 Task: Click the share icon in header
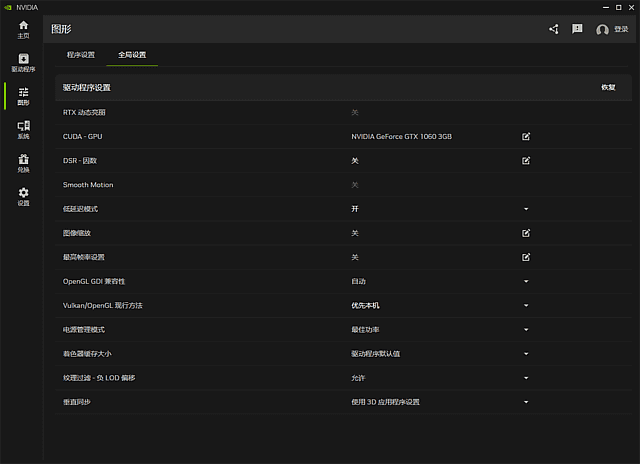click(x=553, y=29)
